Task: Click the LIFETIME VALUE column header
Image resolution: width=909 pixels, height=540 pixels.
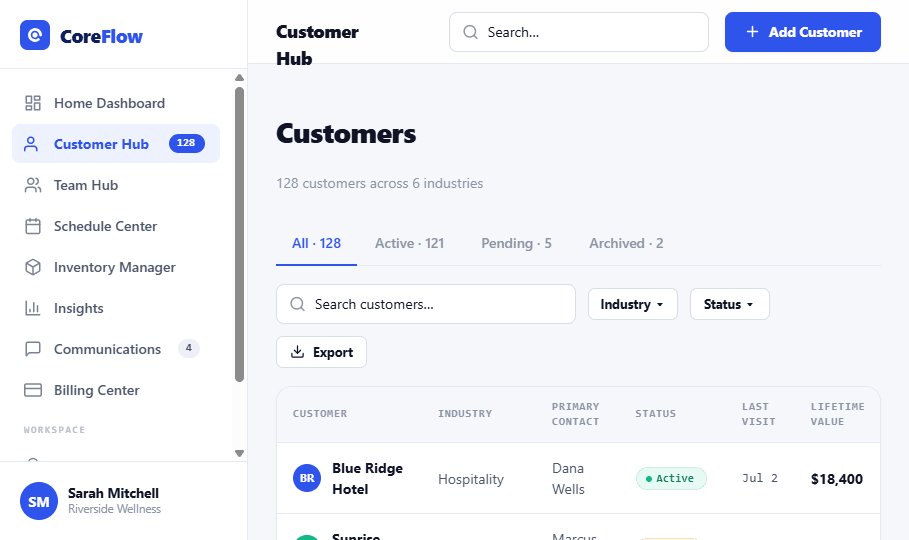Action: pyautogui.click(x=838, y=414)
